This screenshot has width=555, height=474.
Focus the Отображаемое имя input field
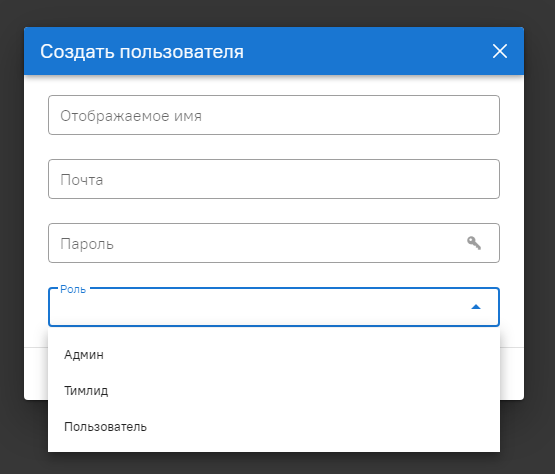pos(274,115)
